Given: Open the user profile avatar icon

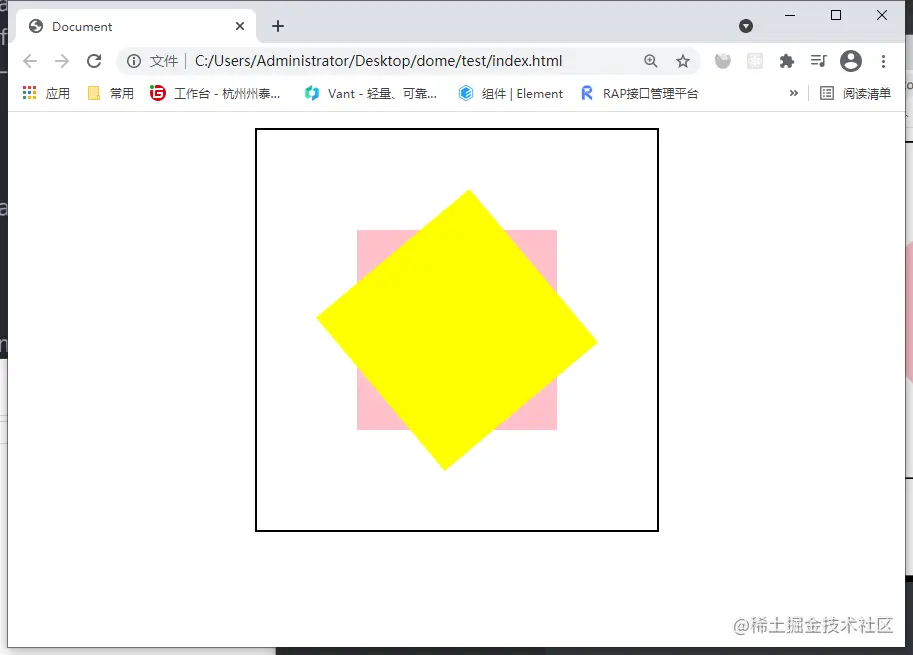Looking at the screenshot, I should pyautogui.click(x=851, y=61).
